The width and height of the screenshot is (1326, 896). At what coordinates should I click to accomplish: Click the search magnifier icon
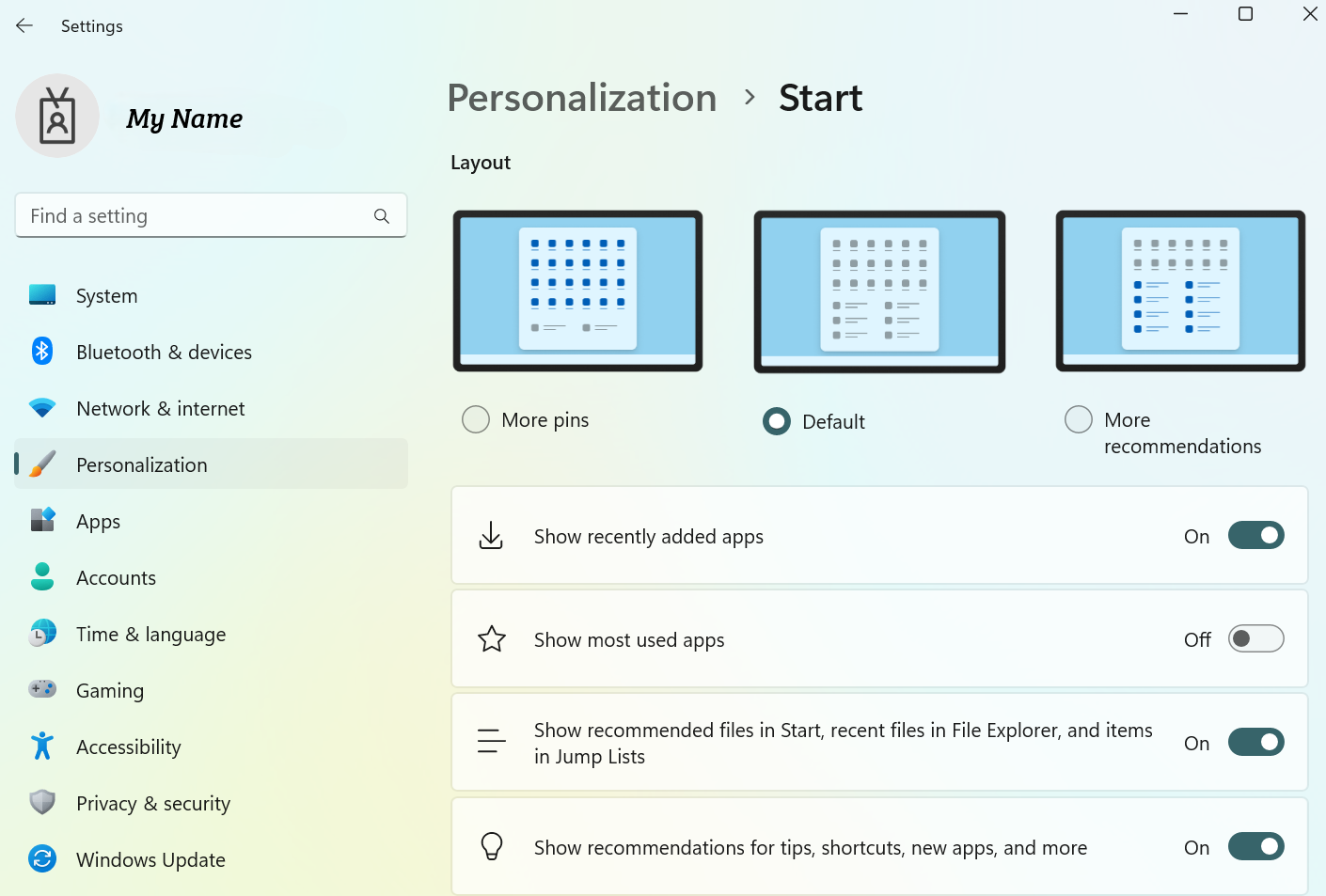coord(382,216)
